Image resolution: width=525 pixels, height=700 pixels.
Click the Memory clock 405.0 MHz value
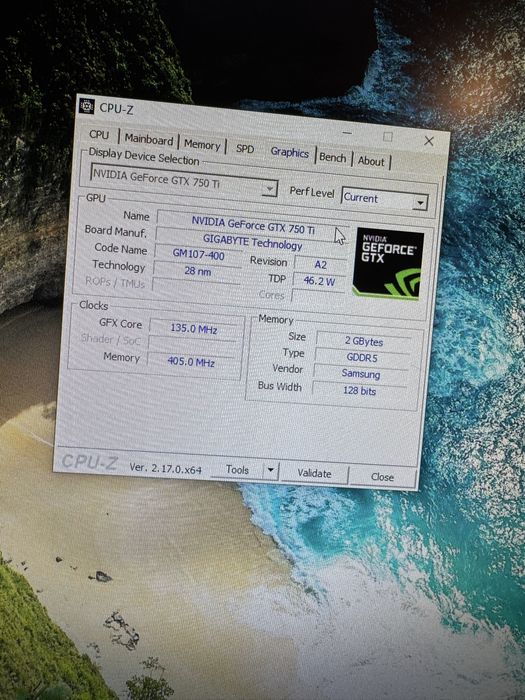(191, 362)
